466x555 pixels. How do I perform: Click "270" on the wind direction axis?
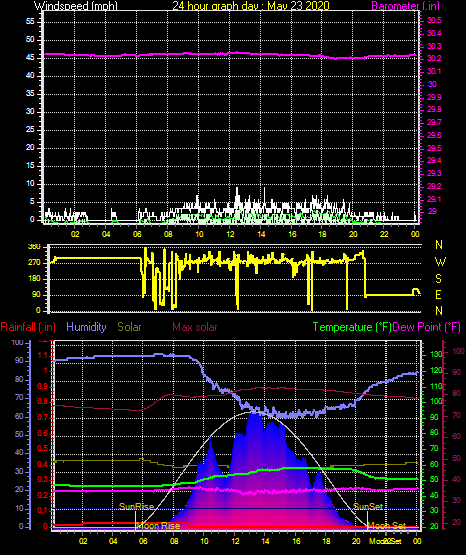(34, 263)
